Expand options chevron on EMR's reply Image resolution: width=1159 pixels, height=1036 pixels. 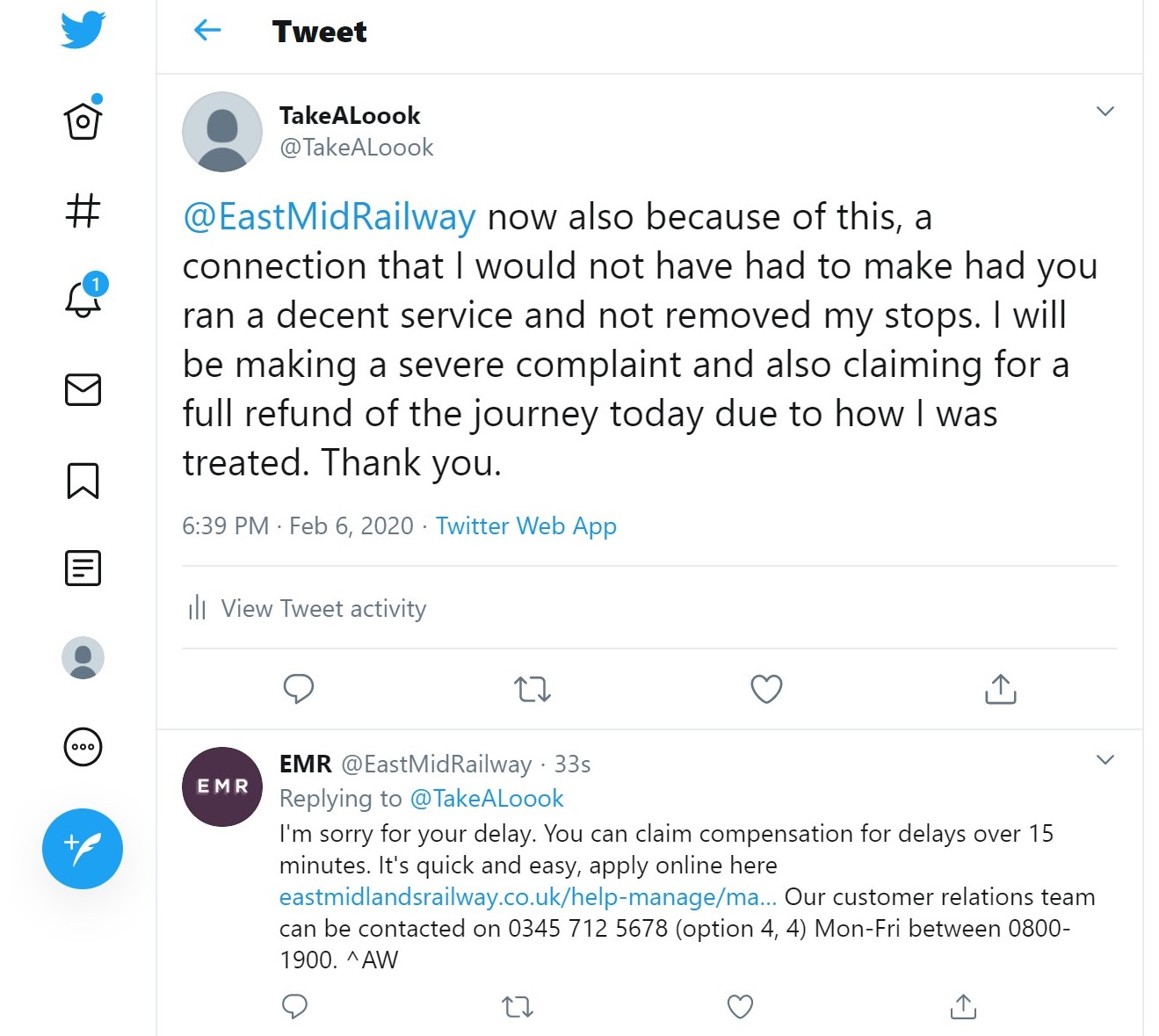(1105, 760)
